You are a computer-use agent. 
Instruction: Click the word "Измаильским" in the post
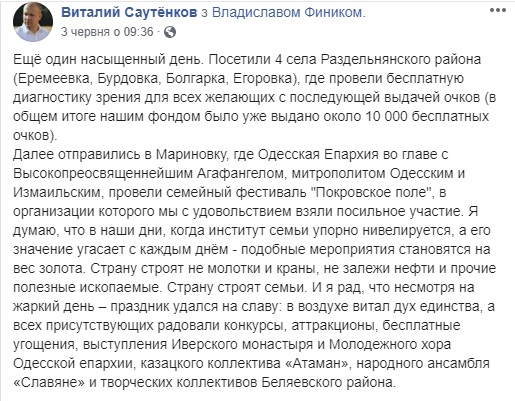pyautogui.click(x=57, y=193)
